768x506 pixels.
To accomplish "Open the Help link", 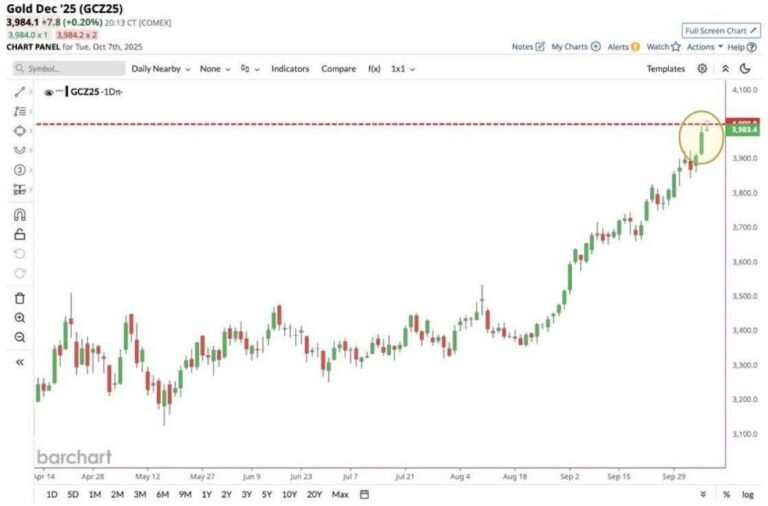I will point(742,47).
